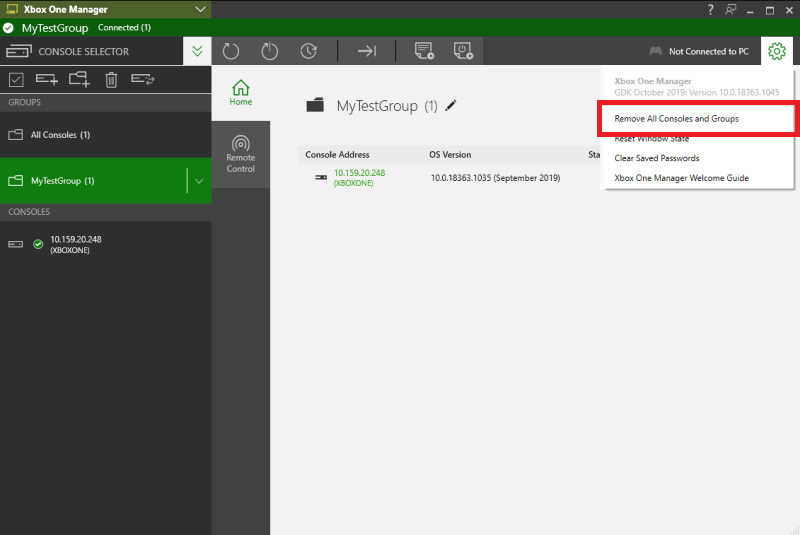Choose Reset Window State menu entry
Screen dimensions: 800x535
(652, 138)
